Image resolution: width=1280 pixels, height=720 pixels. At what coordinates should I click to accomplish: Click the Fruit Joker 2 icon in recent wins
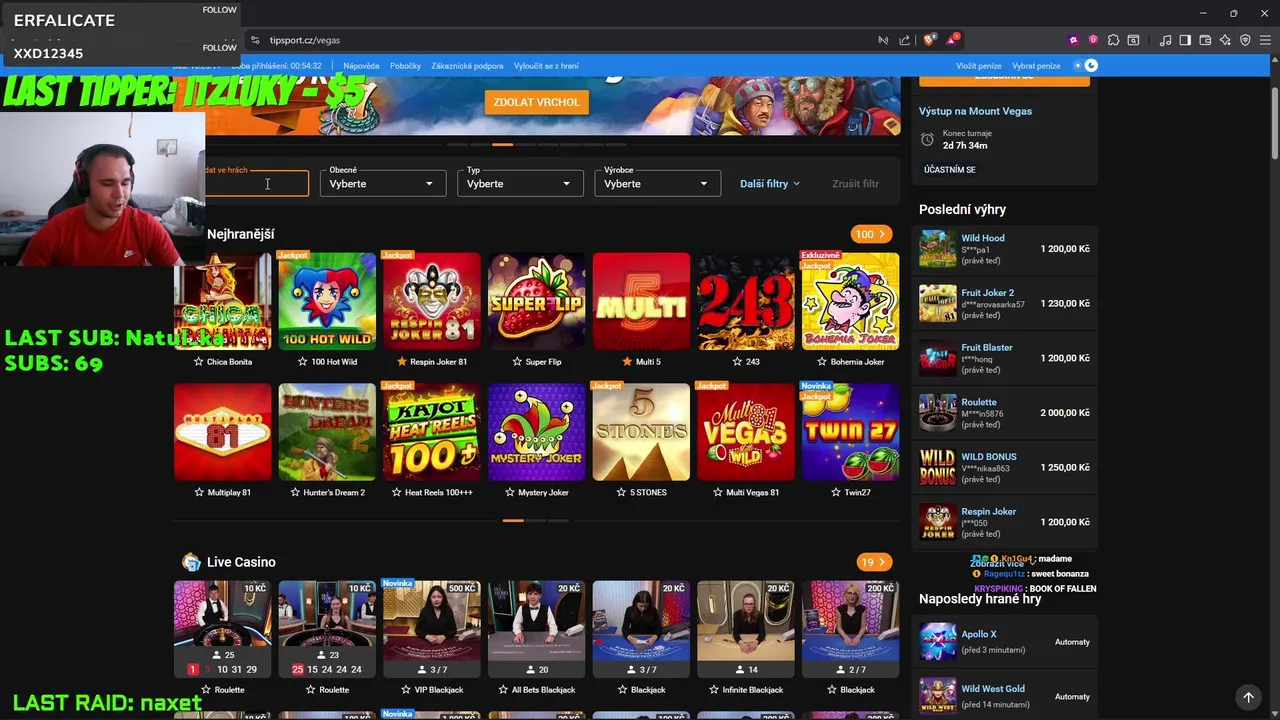coord(938,304)
